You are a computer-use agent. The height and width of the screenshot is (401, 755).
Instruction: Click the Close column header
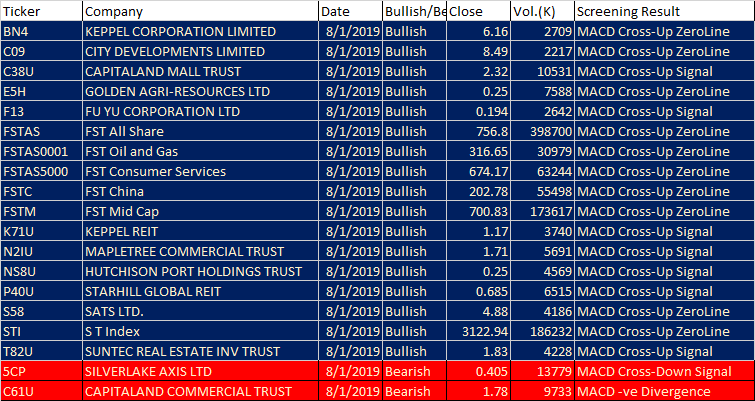click(479, 11)
